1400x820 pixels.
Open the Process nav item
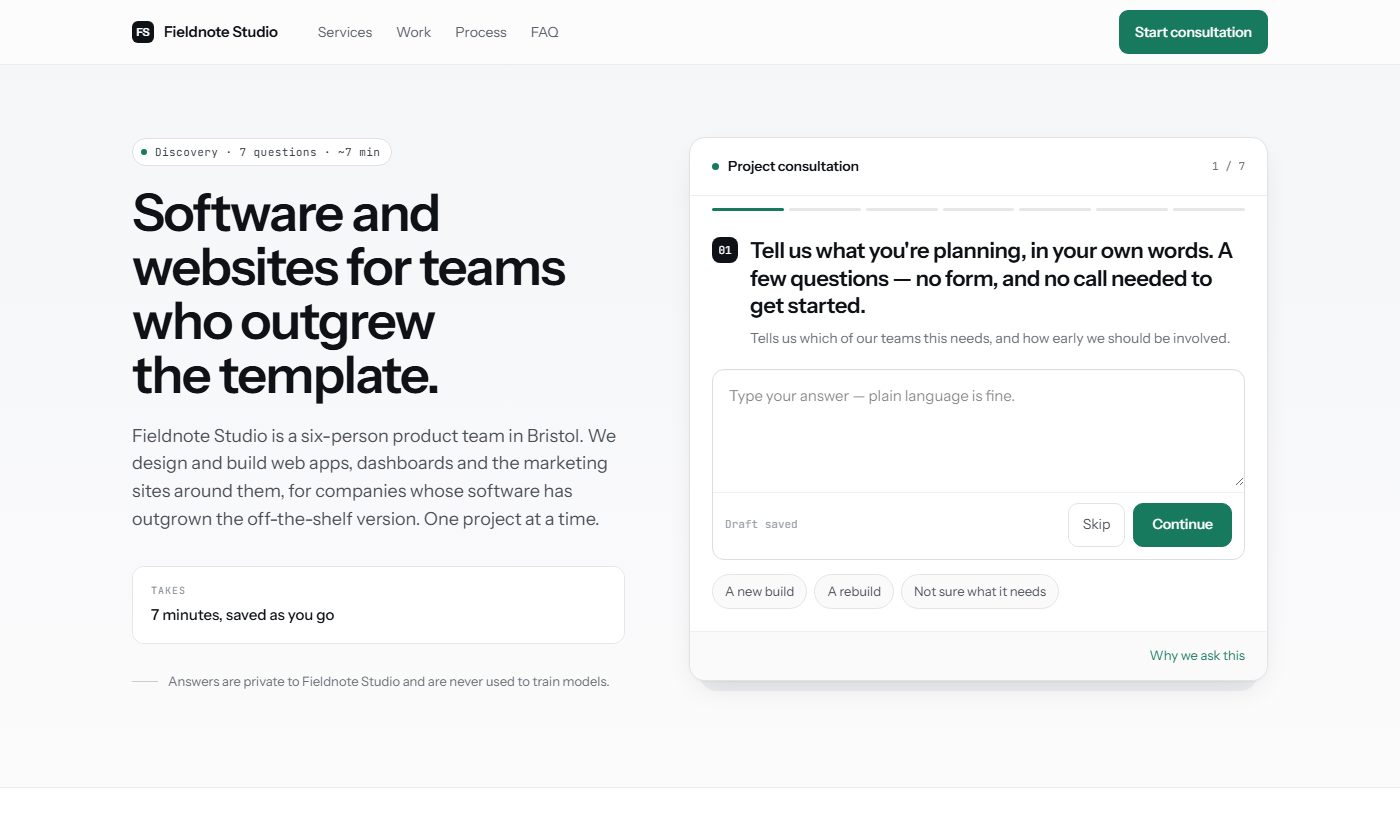coord(481,32)
